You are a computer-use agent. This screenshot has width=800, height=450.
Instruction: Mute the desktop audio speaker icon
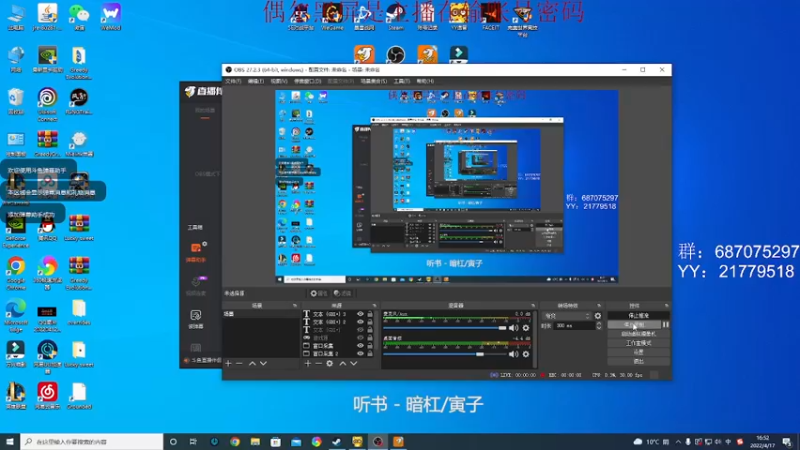point(513,354)
